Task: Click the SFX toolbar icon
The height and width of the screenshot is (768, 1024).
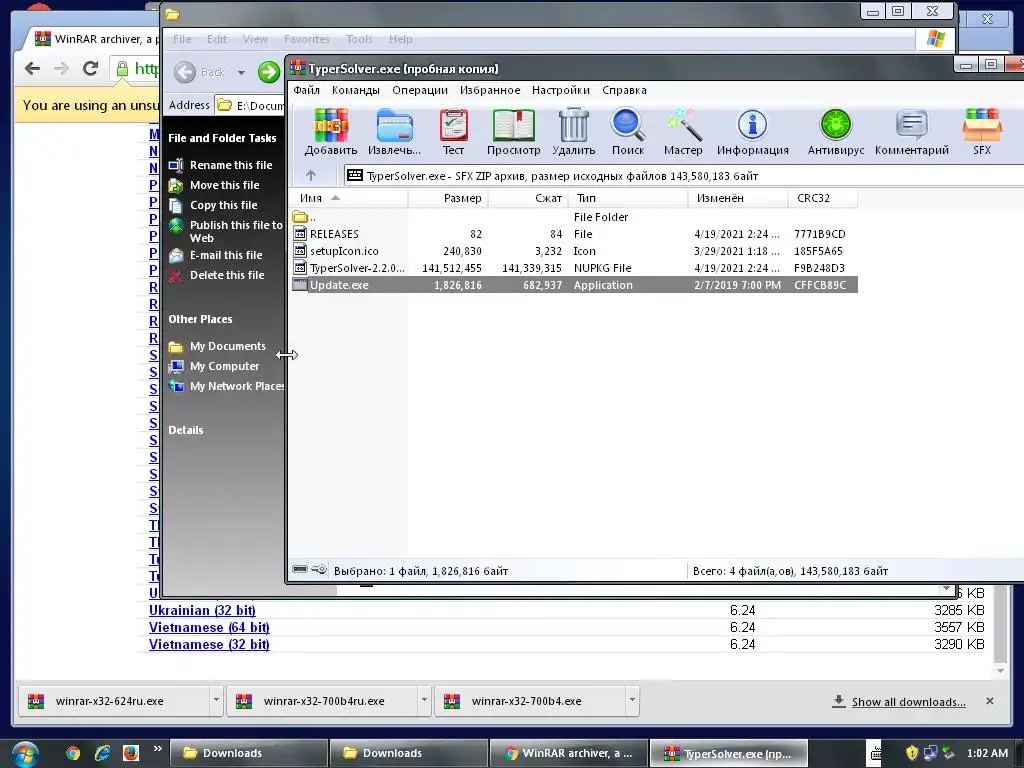Action: pyautogui.click(x=982, y=133)
